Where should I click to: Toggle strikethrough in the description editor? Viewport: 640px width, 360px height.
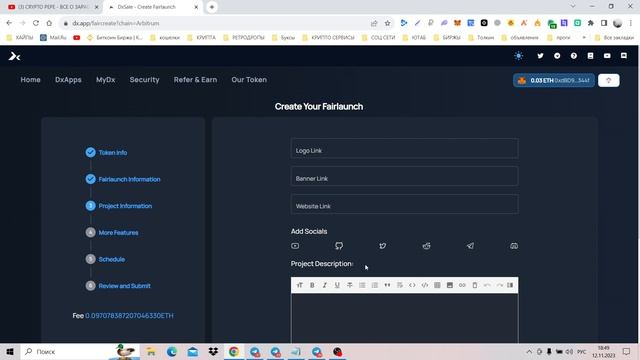tap(350, 285)
